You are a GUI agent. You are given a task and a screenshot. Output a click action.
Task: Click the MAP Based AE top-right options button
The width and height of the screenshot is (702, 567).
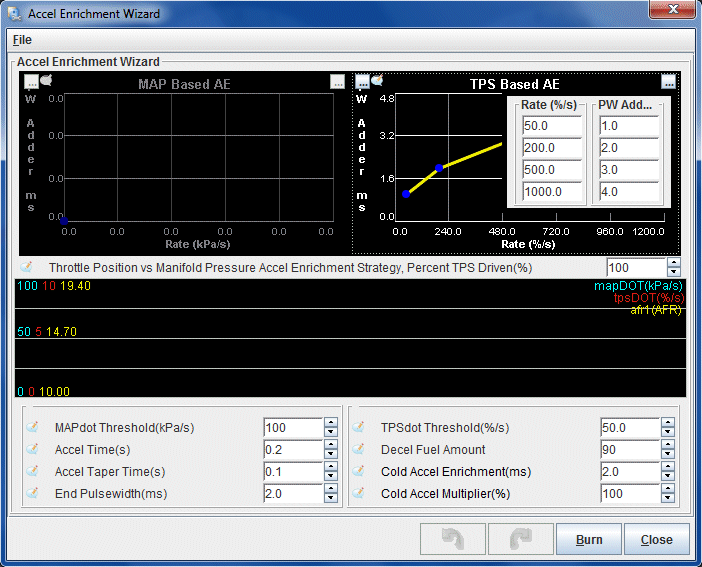(337, 82)
